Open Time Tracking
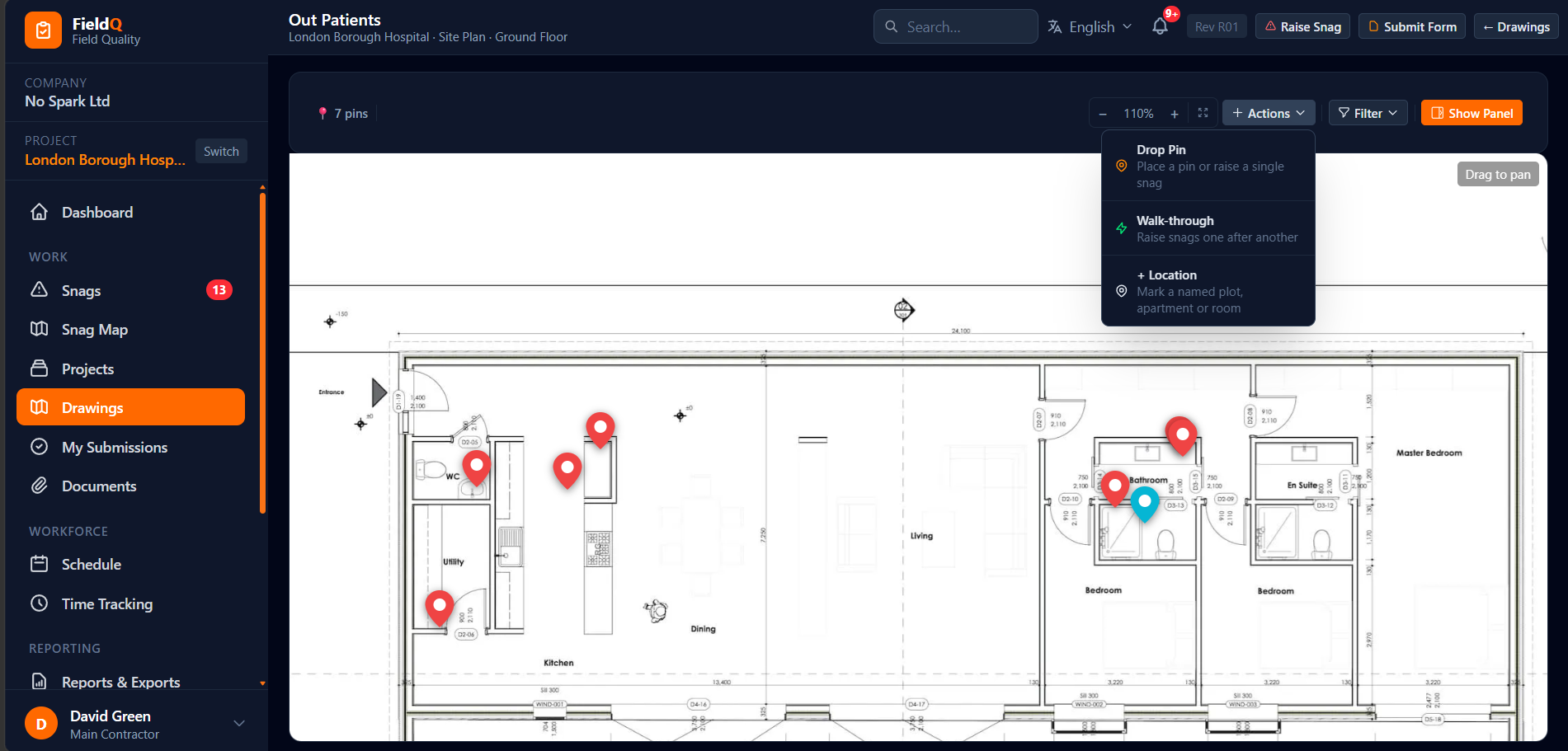The width and height of the screenshot is (1568, 751). pyautogui.click(x=130, y=603)
